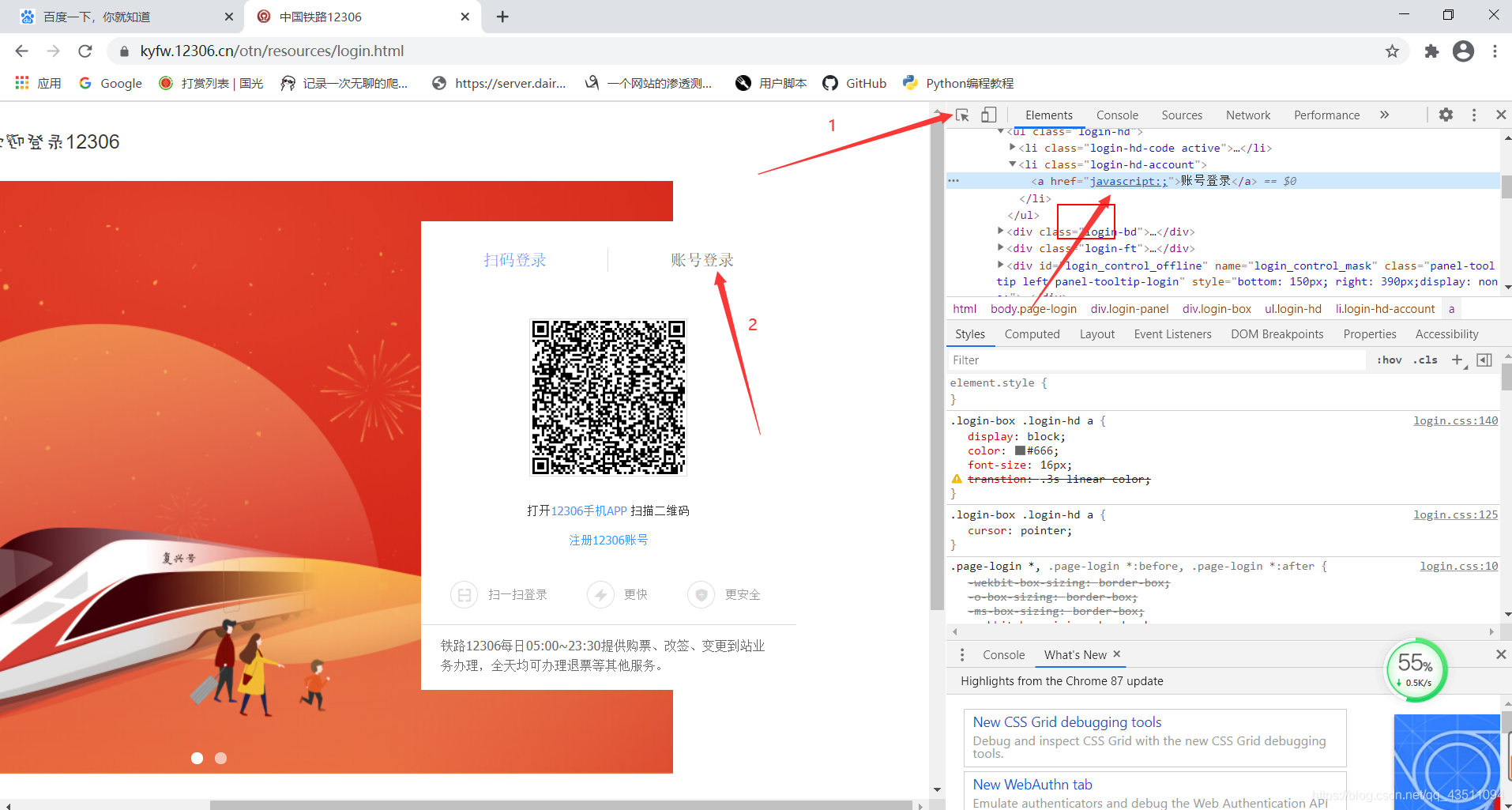The width and height of the screenshot is (1512, 810).
Task: Expand the div login-ft node
Action: coord(1001,248)
